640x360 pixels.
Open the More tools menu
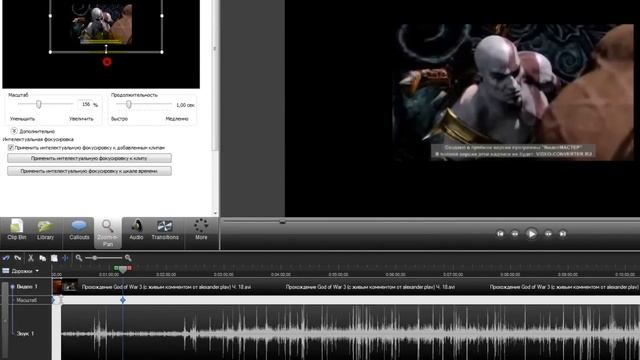point(201,230)
